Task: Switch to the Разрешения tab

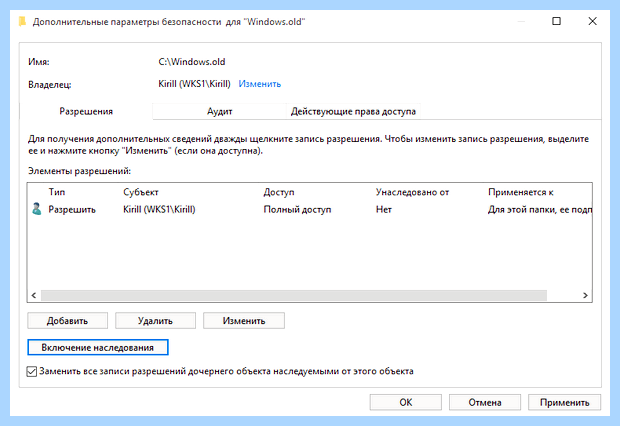Action: 86,112
